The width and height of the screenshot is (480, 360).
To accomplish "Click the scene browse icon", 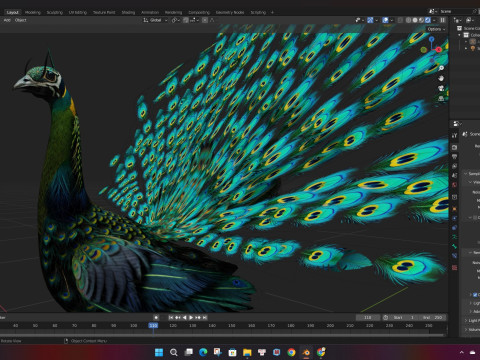I will coord(433,12).
